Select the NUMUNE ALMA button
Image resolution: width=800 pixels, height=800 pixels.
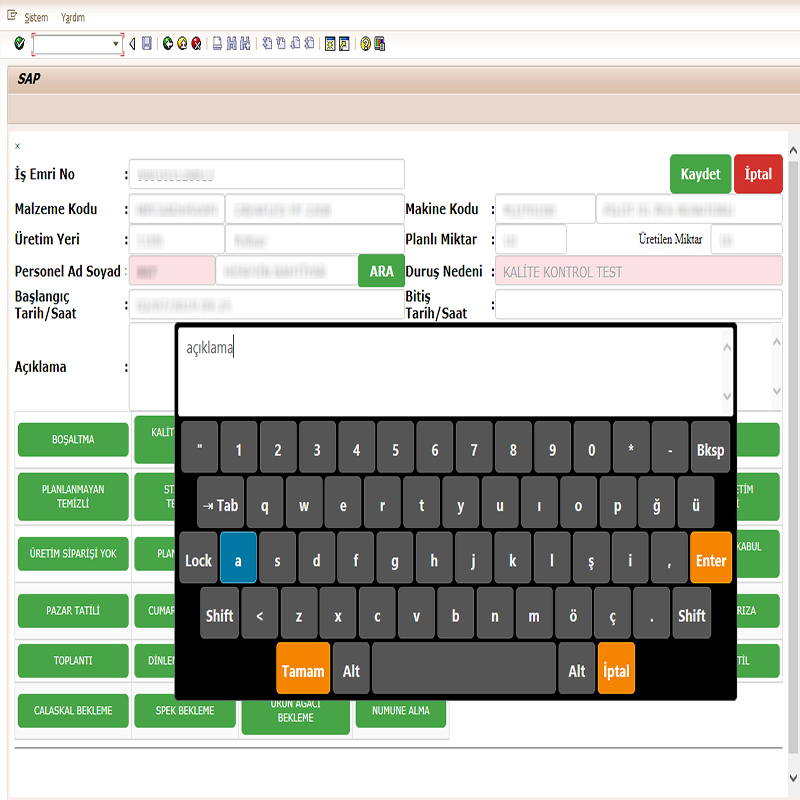pos(401,712)
